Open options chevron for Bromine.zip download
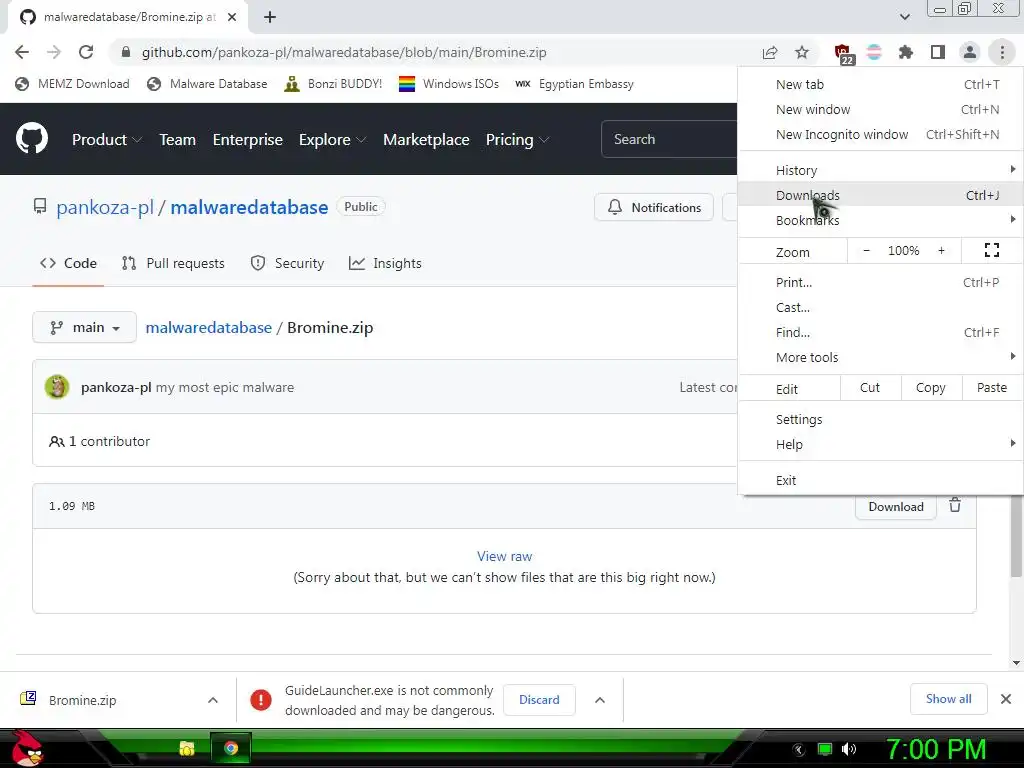 (x=213, y=700)
